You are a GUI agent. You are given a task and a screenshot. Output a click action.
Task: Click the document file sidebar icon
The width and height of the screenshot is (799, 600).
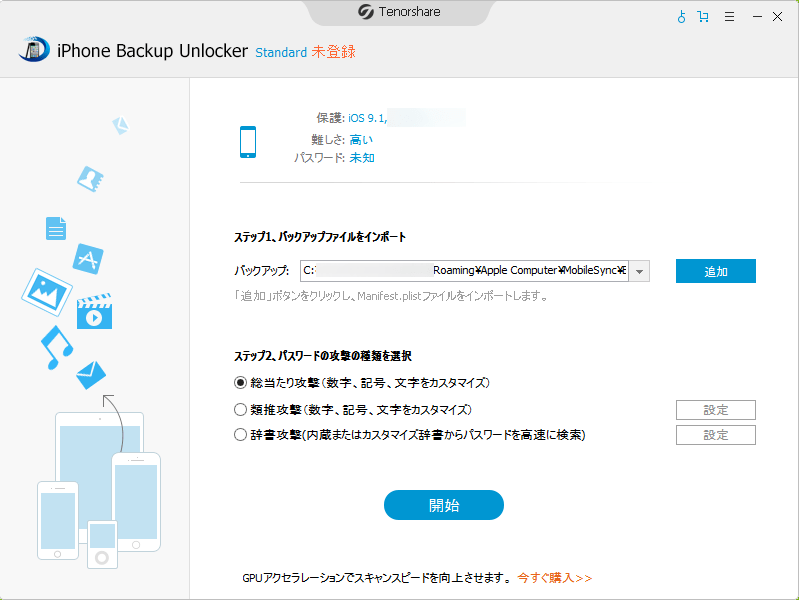pyautogui.click(x=56, y=228)
